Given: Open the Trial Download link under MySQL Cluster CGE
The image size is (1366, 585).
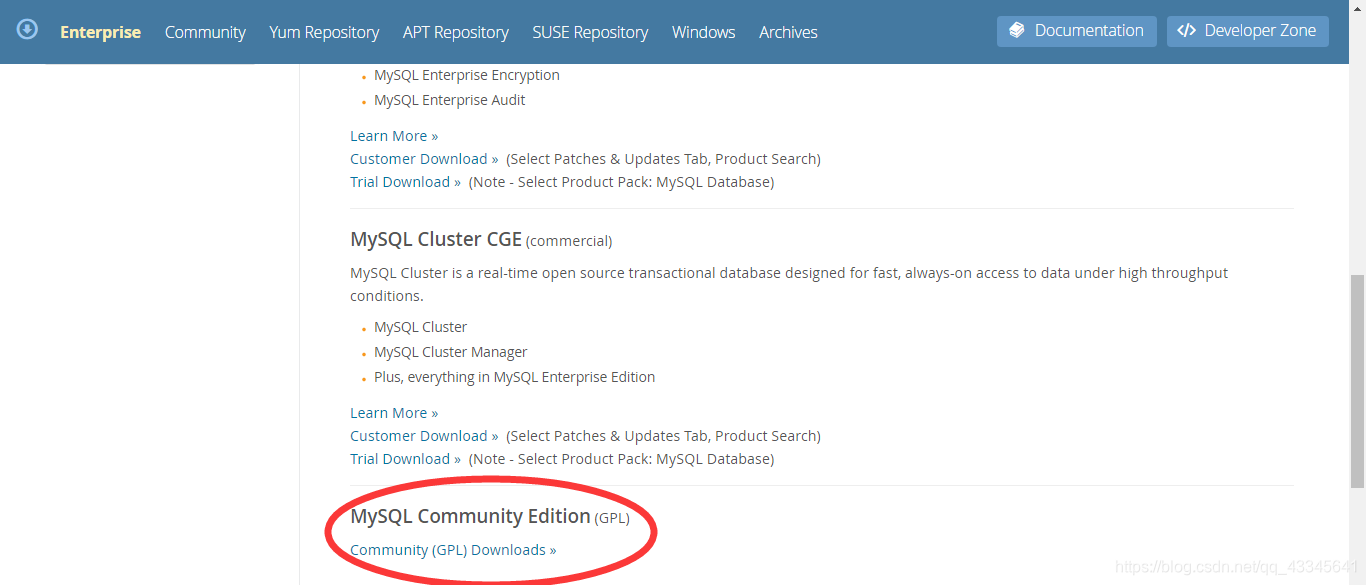Looking at the screenshot, I should 405,459.
